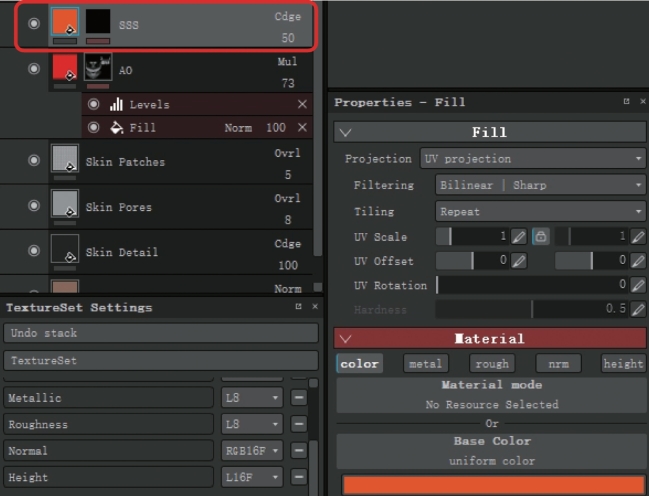
Task: Remove the Levels effect with its X
Action: point(302,104)
